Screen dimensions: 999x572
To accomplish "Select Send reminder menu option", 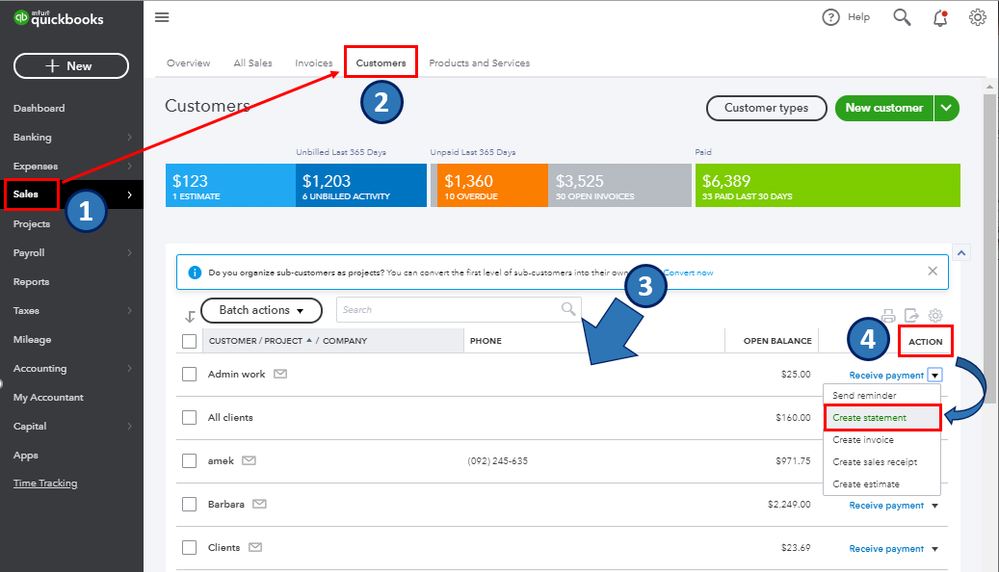I will [x=882, y=395].
